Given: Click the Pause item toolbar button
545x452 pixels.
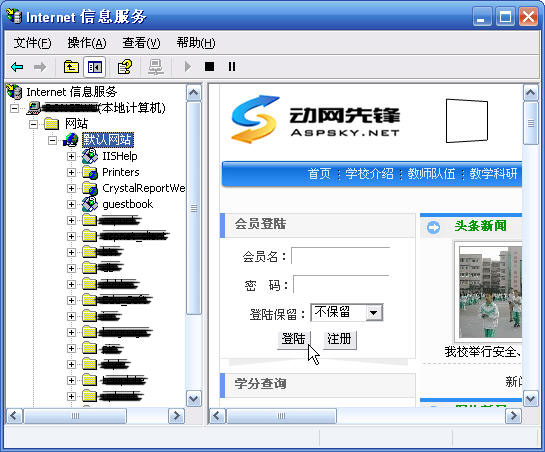Looking at the screenshot, I should (x=232, y=66).
